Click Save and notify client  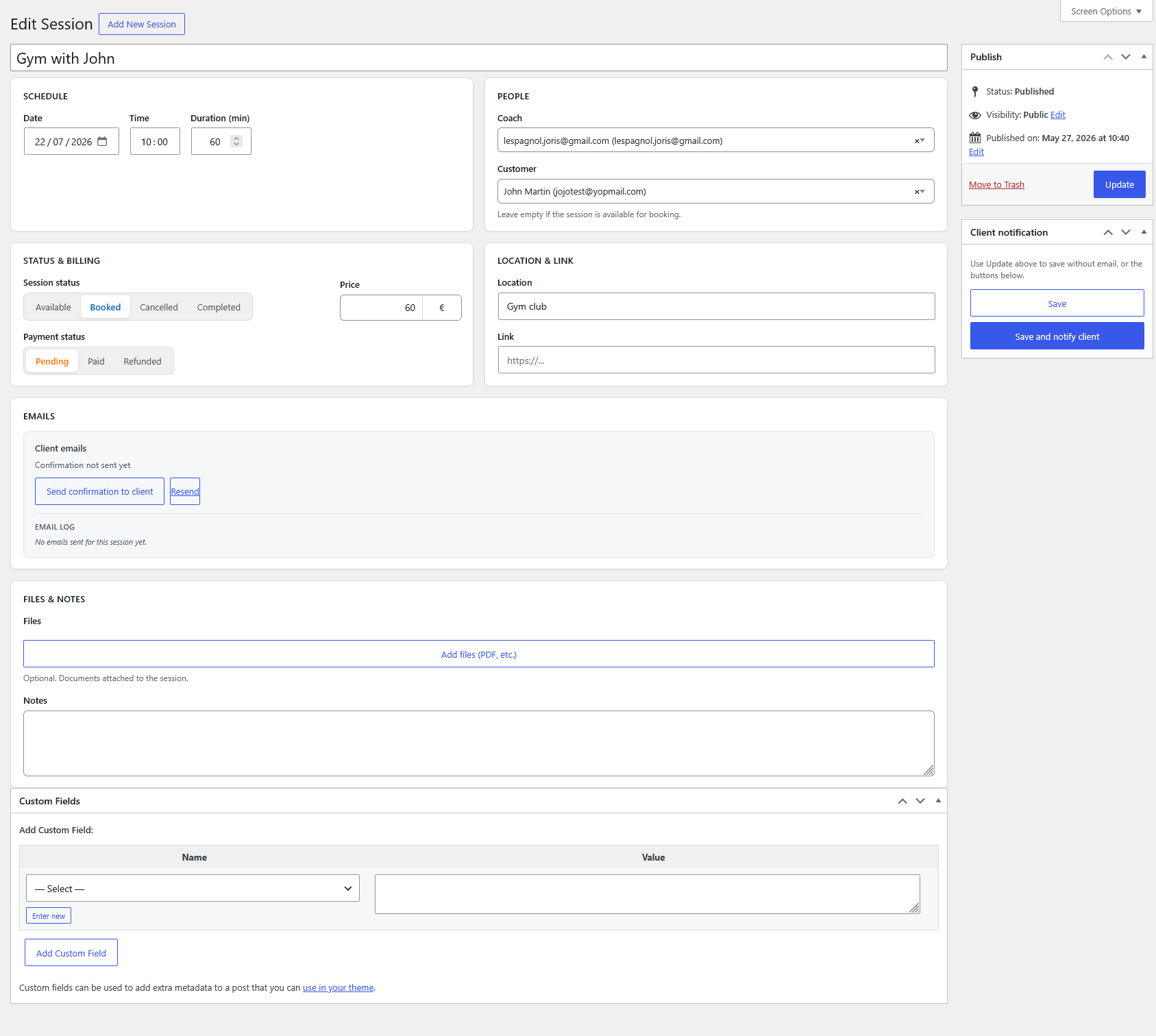pyautogui.click(x=1057, y=336)
